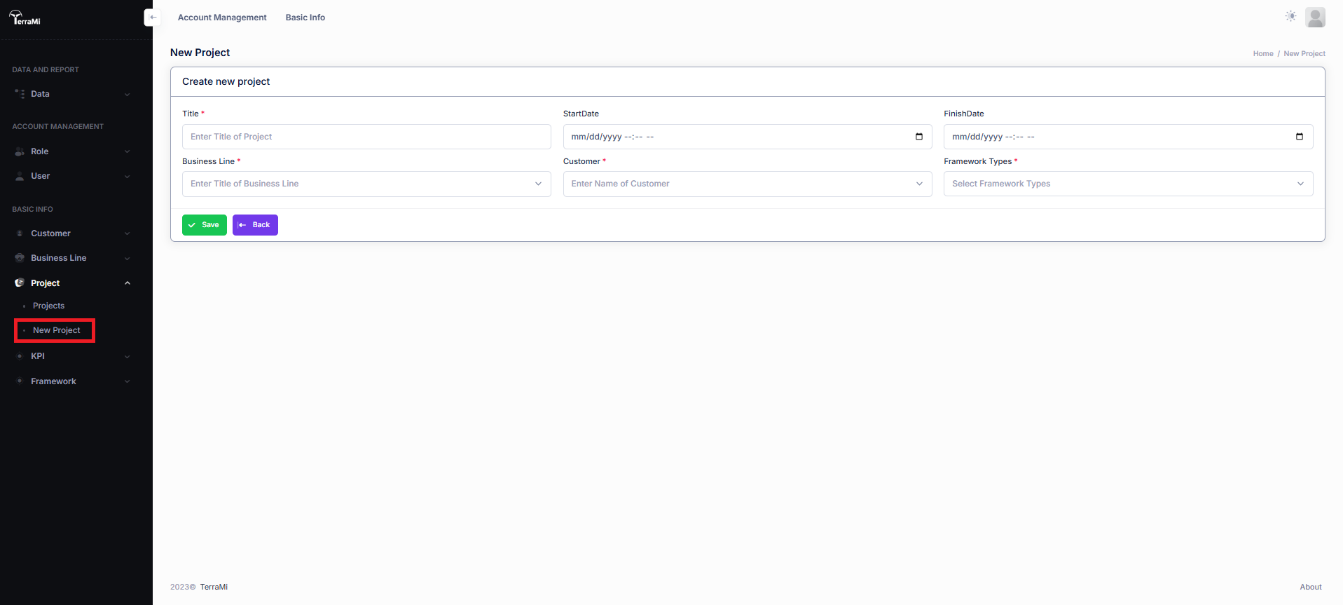This screenshot has width=1343, height=605.
Task: Collapse the sidebar with arrow toggle
Action: pos(152,17)
